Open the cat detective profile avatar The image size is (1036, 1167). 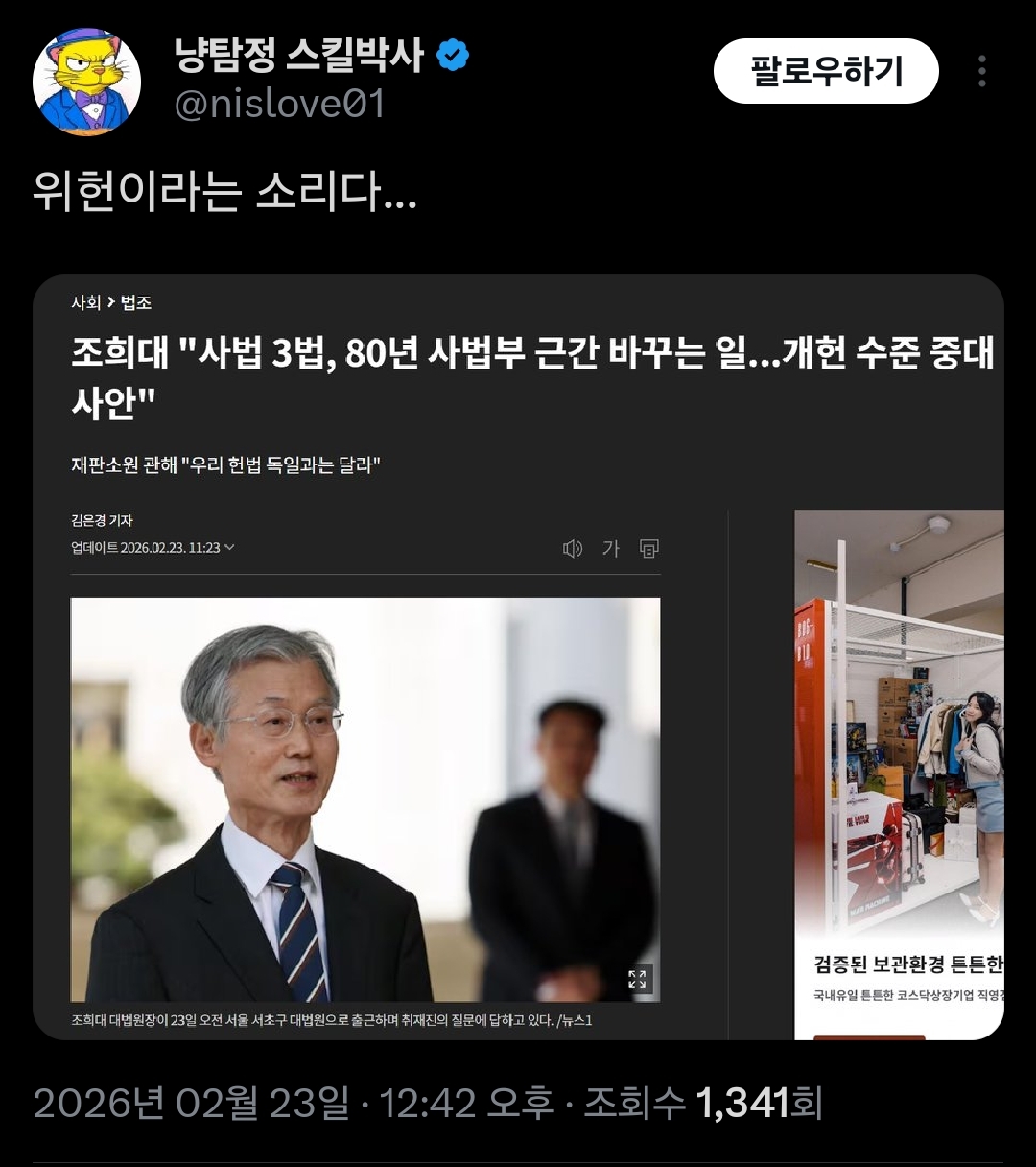(87, 81)
